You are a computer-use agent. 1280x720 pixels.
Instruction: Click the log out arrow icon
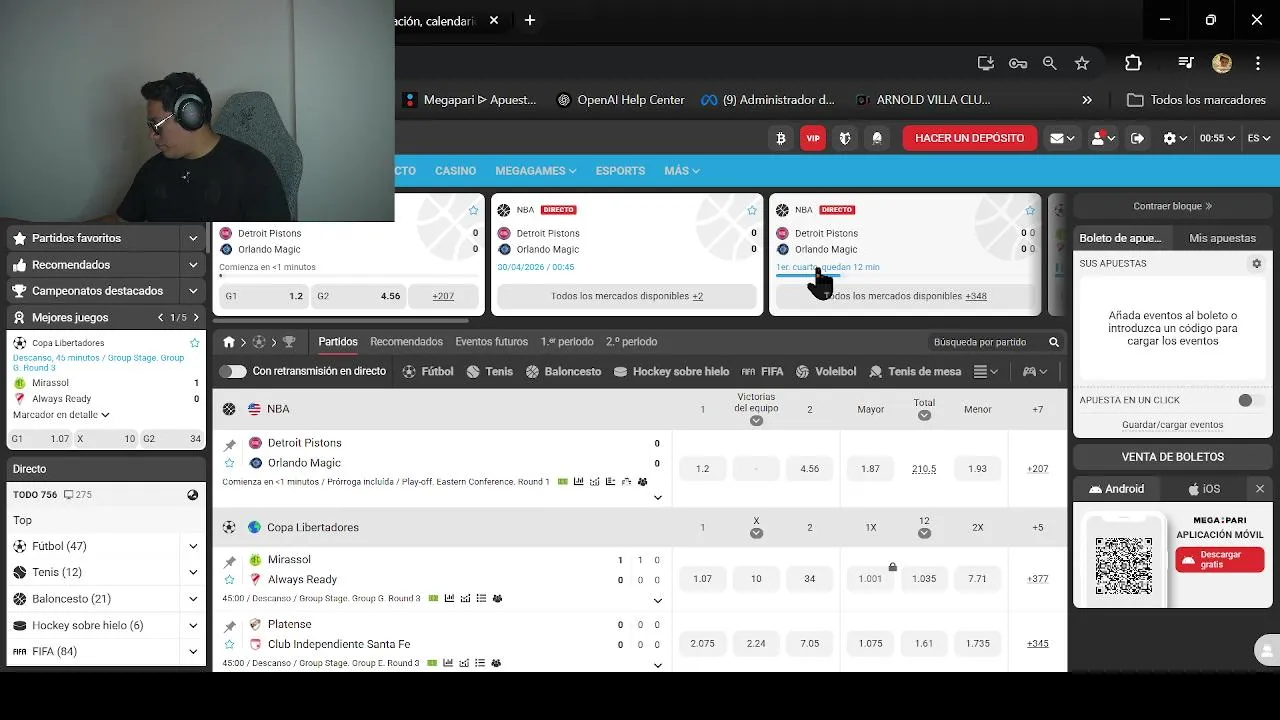1137,138
